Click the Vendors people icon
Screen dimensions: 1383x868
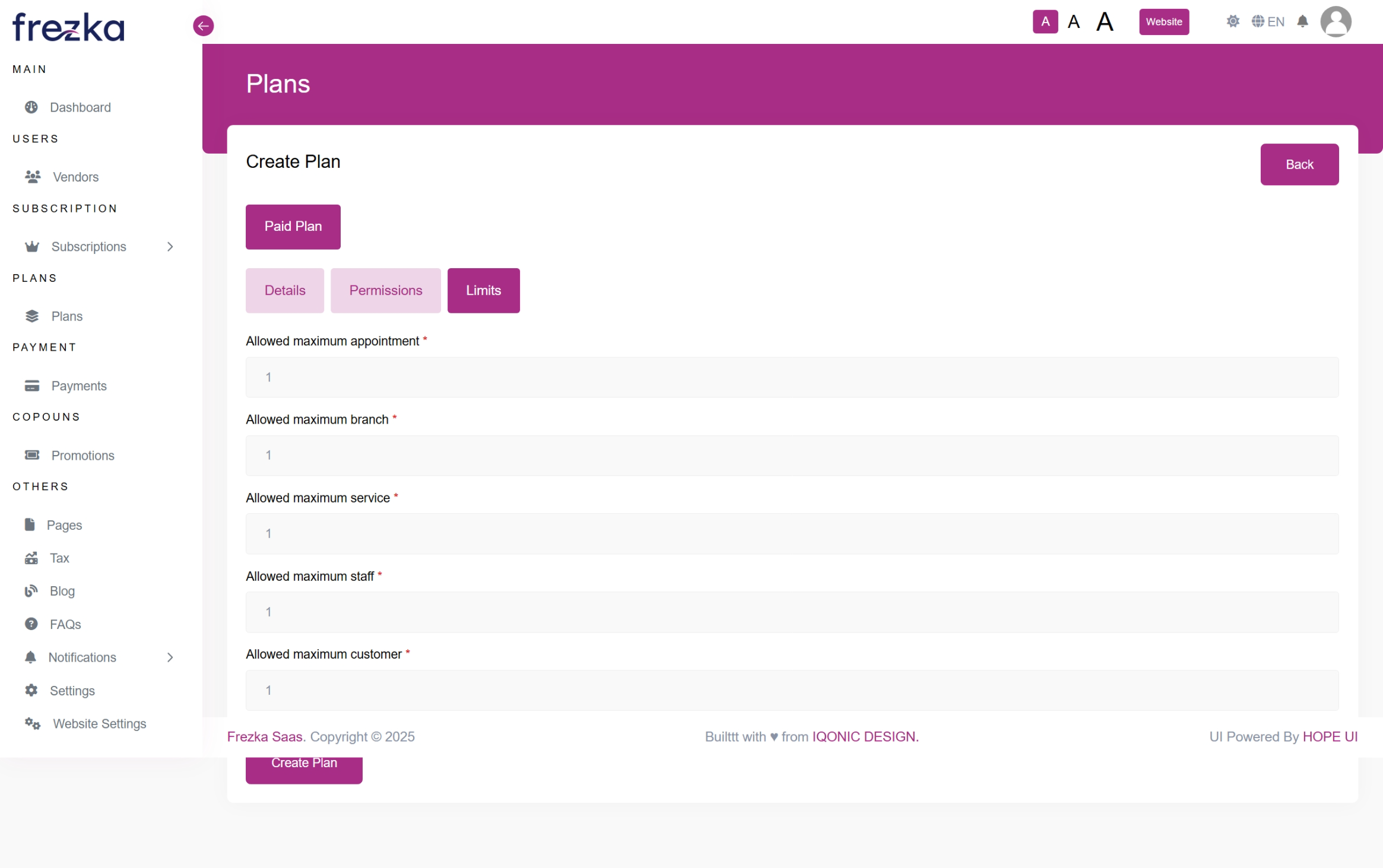33,177
